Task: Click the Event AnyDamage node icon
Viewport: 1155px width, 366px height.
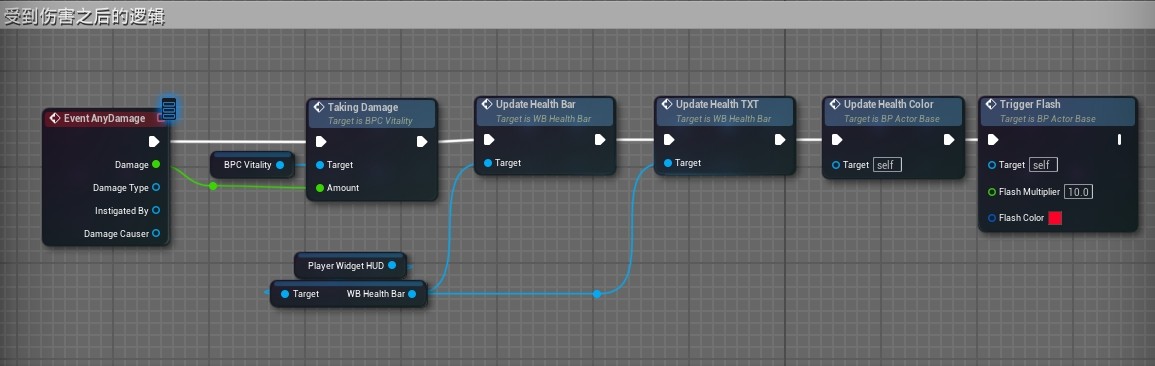Action: coord(55,119)
